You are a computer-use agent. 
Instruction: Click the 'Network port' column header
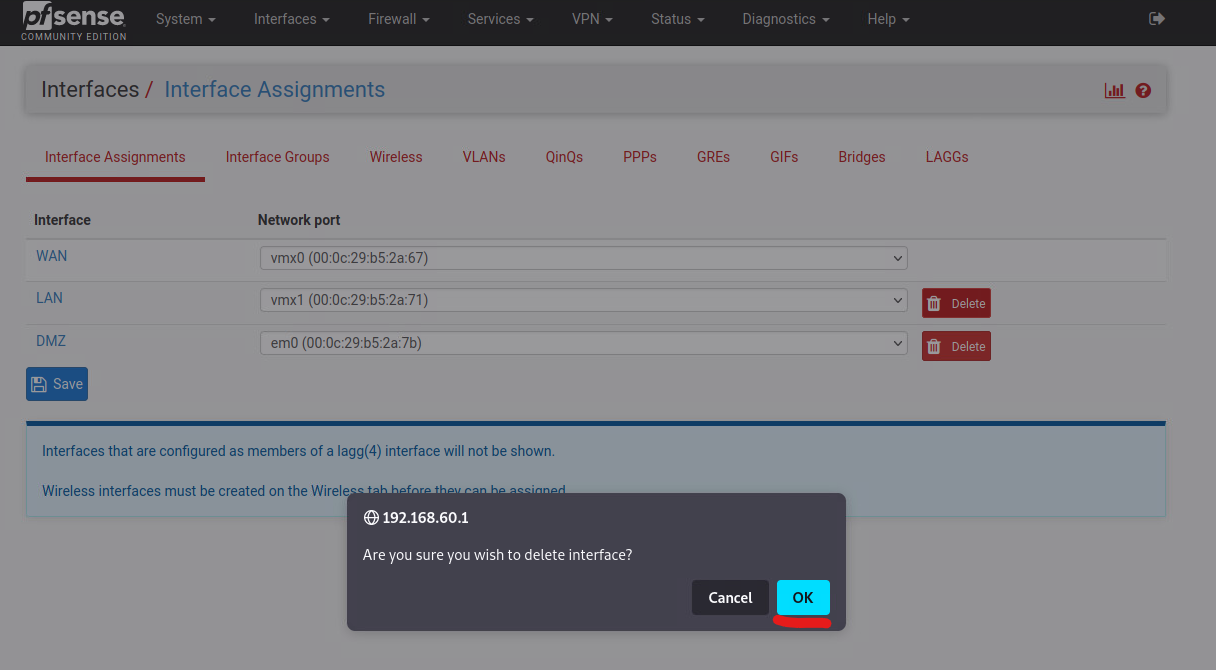tap(299, 220)
